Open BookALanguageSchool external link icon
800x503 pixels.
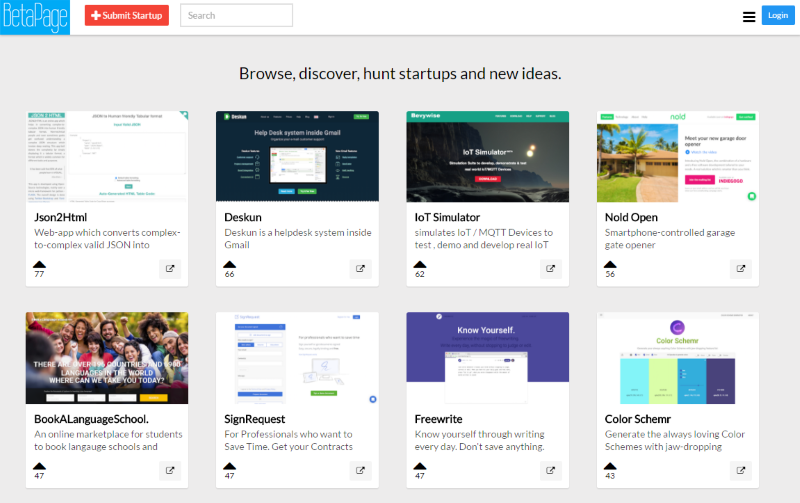pyautogui.click(x=170, y=470)
